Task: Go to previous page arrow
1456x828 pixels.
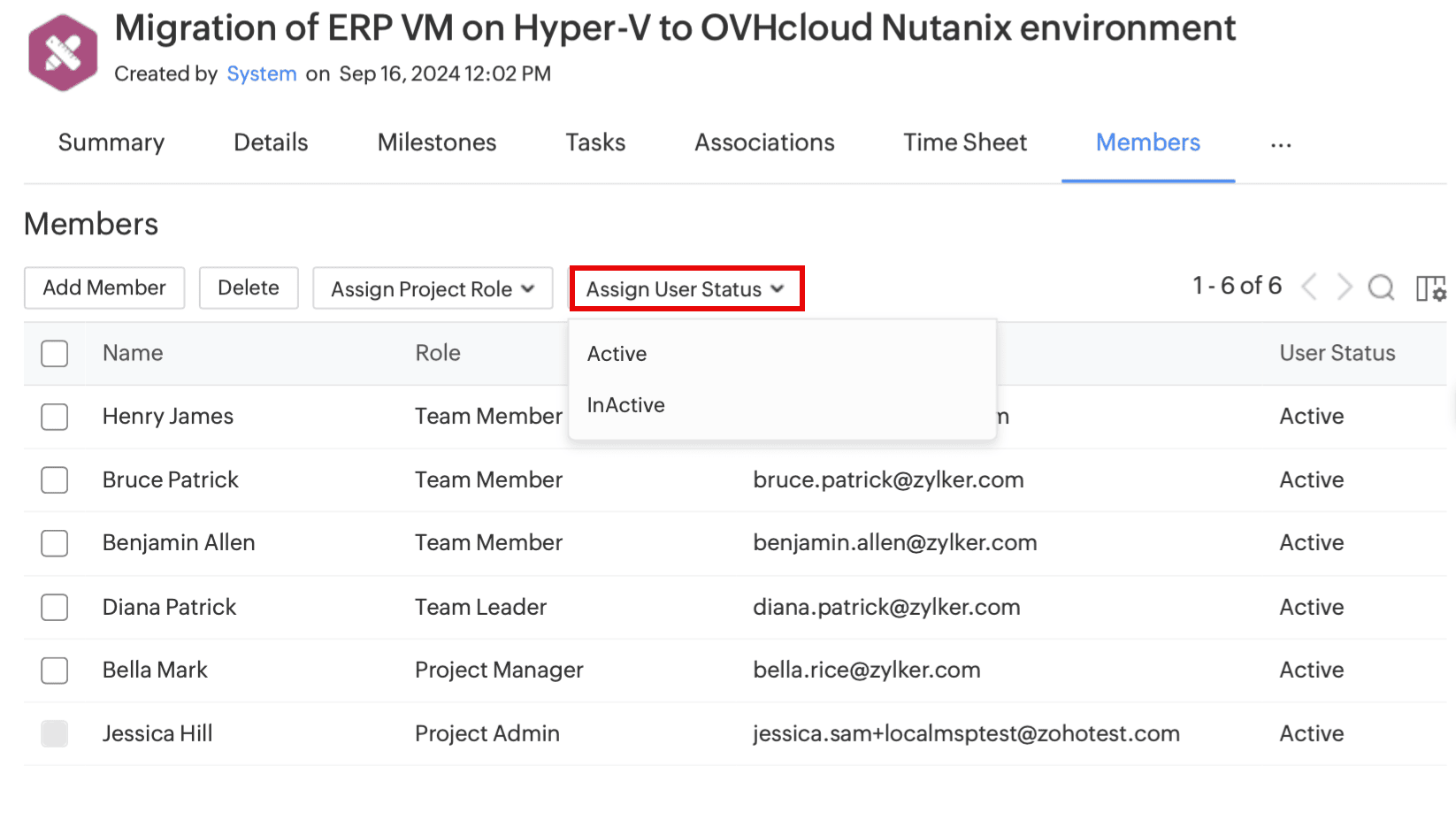Action: pos(1310,287)
